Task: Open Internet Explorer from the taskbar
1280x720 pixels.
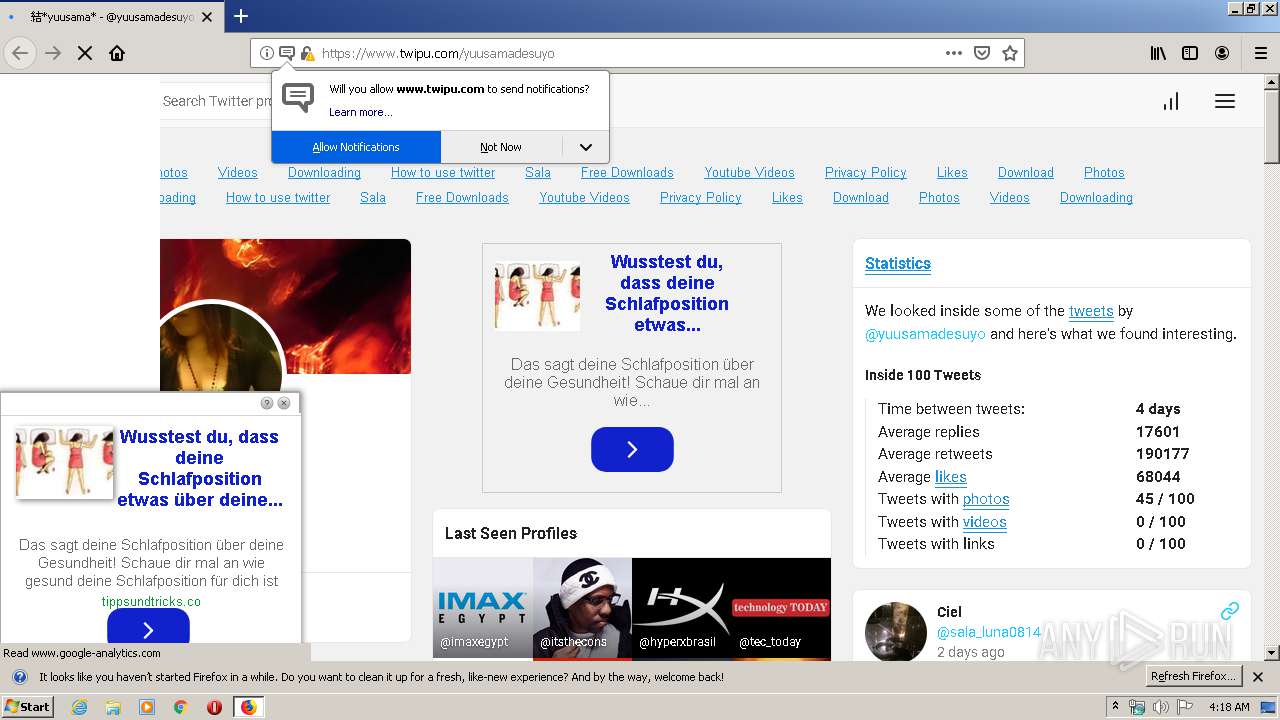Action: click(79, 707)
